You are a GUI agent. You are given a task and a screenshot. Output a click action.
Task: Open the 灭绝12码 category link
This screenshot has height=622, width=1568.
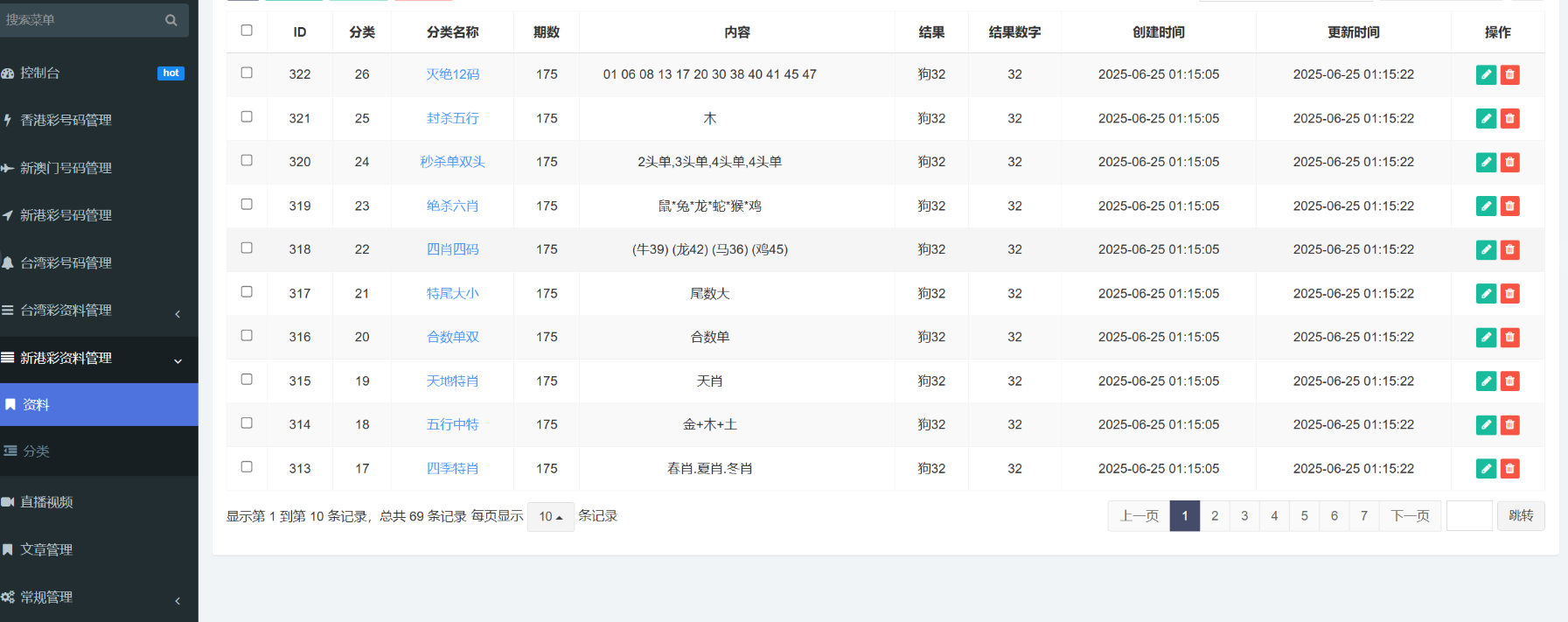coord(452,74)
